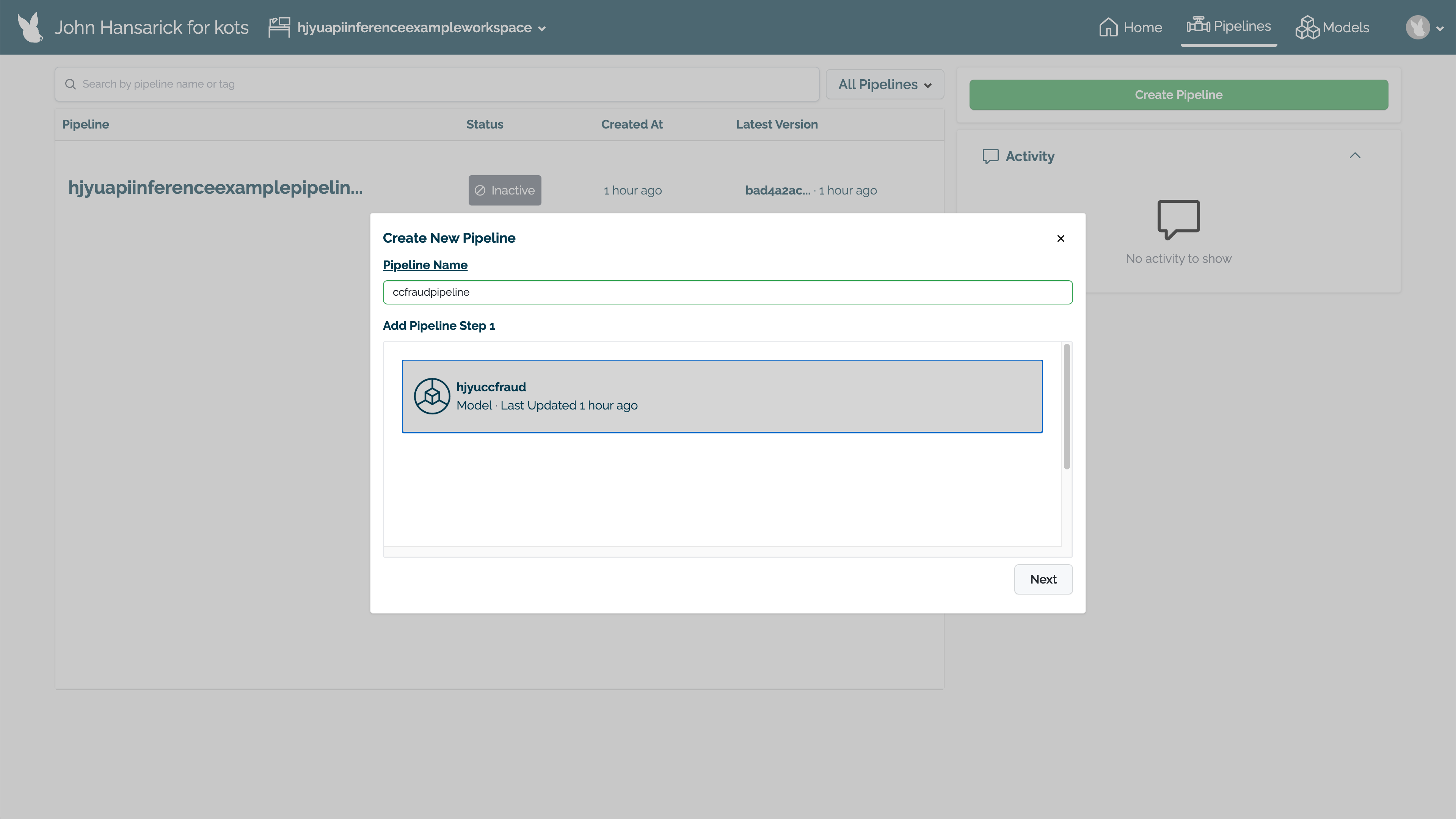
Task: Click the search magnifier icon
Action: [71, 84]
